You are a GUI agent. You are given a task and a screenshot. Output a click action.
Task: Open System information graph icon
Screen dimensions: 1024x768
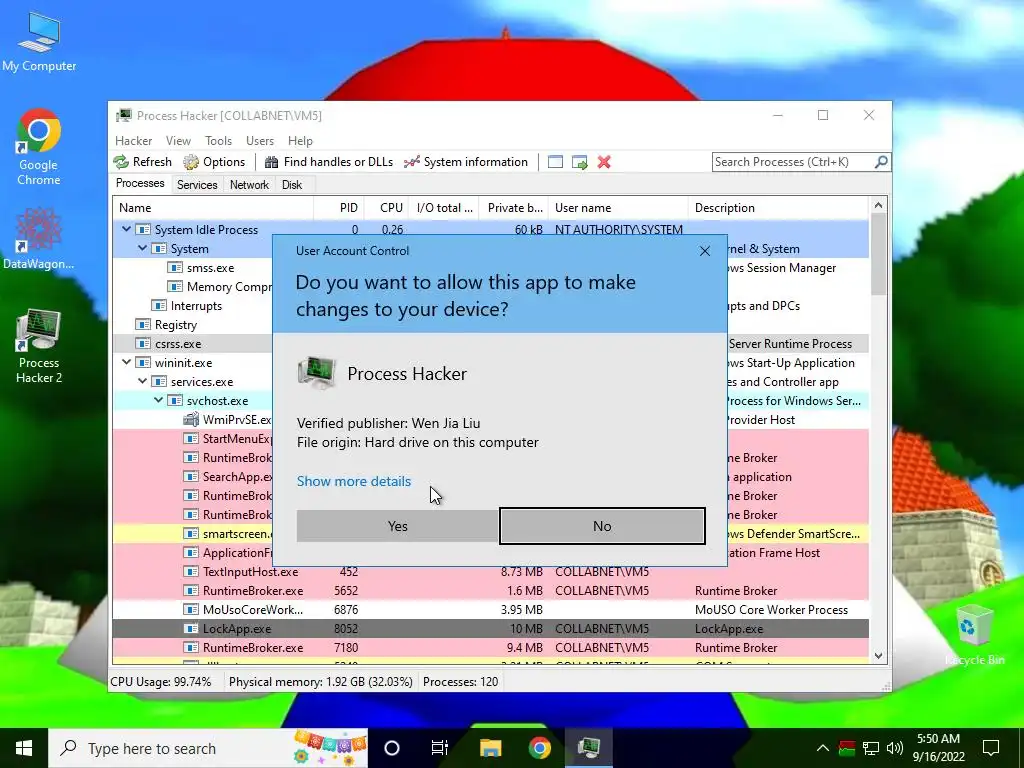point(411,162)
